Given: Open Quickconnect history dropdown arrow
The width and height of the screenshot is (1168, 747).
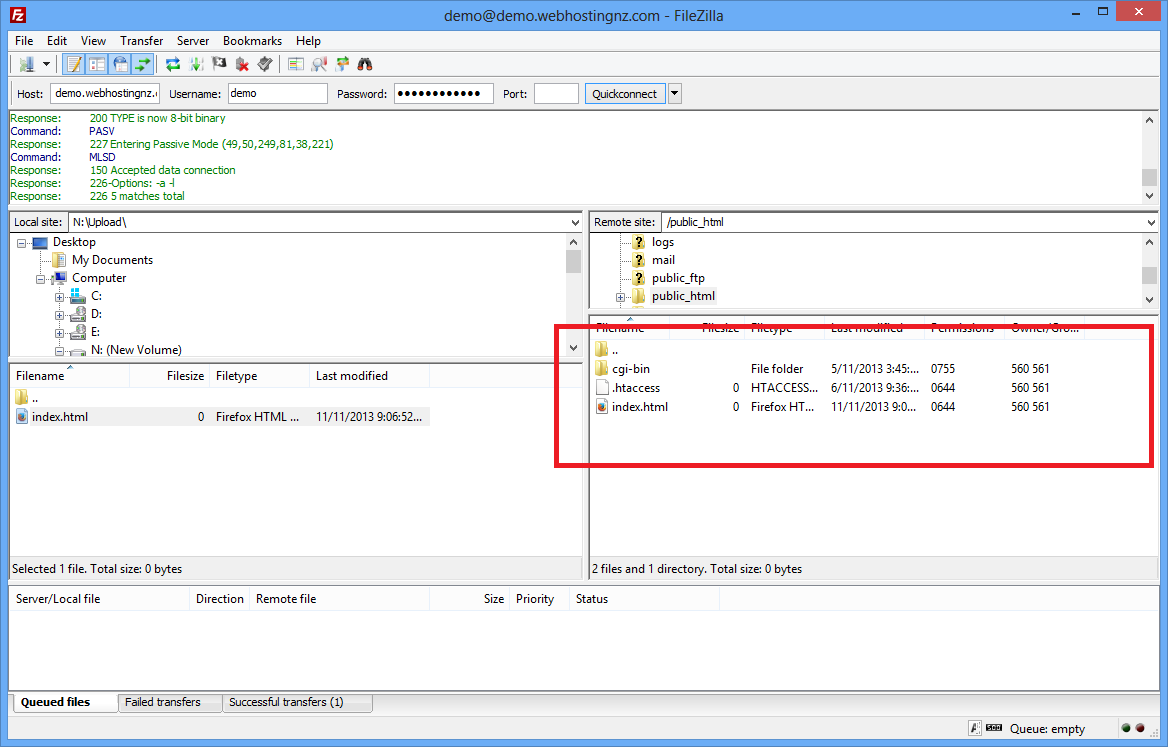Looking at the screenshot, I should tap(674, 94).
